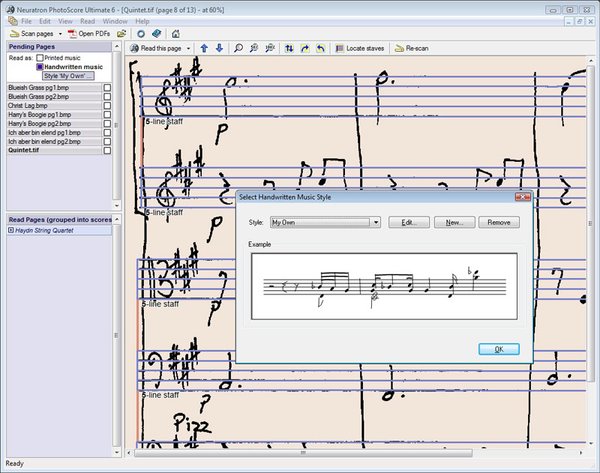The image size is (600, 473).
Task: Open the Scan pages dropdown arrow
Action: [60, 34]
